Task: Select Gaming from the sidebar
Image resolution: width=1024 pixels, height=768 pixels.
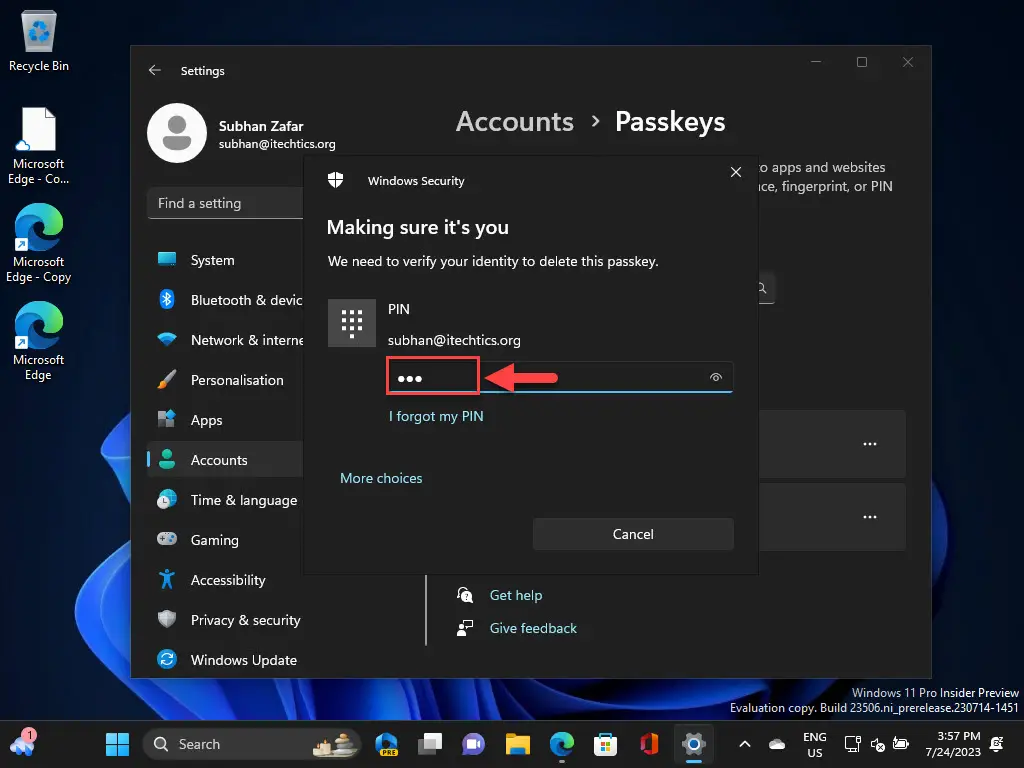Action: 214,540
